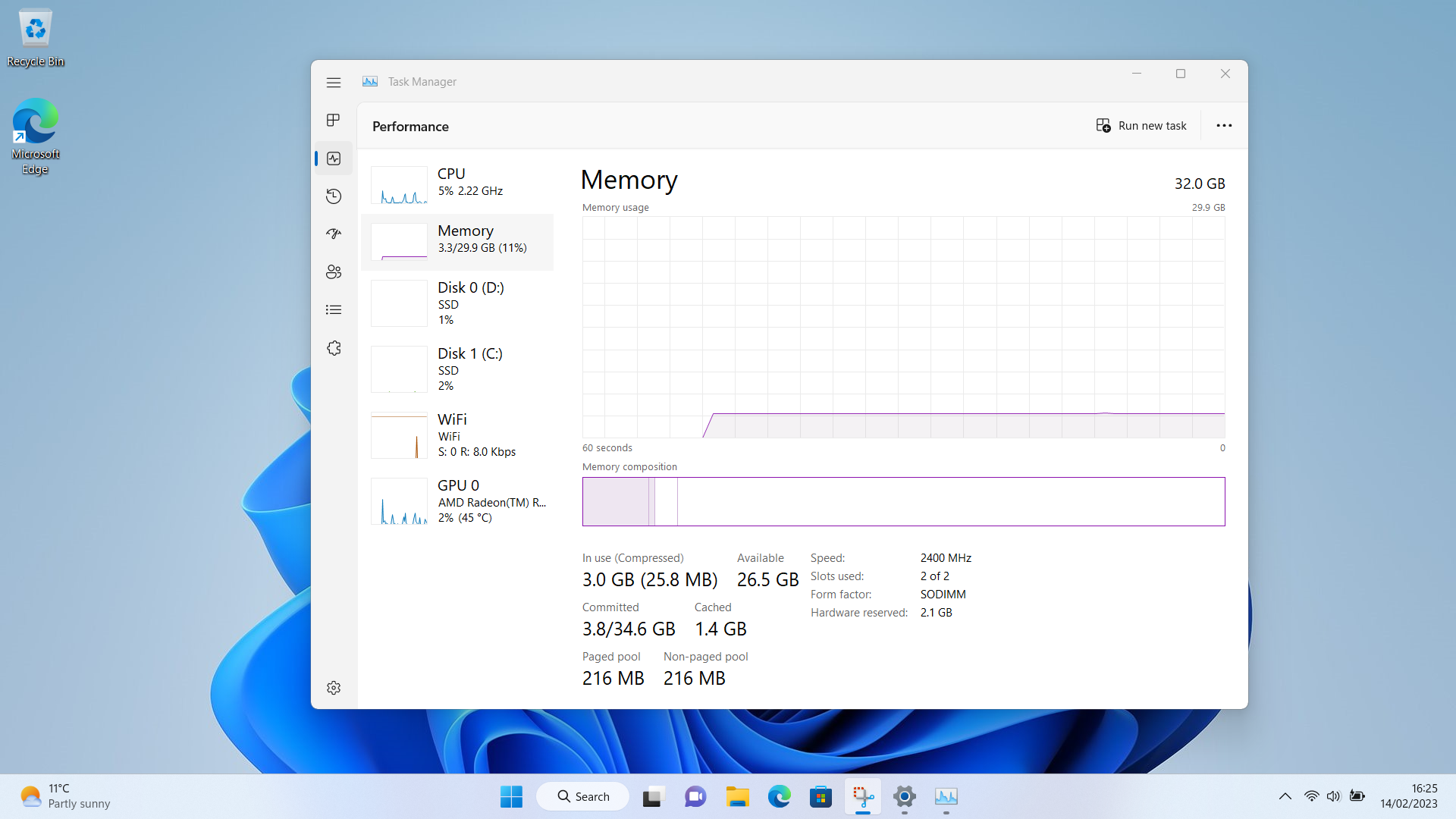The width and height of the screenshot is (1456, 819).
Task: Click the 2400 MHz speed value
Action: [x=946, y=558]
